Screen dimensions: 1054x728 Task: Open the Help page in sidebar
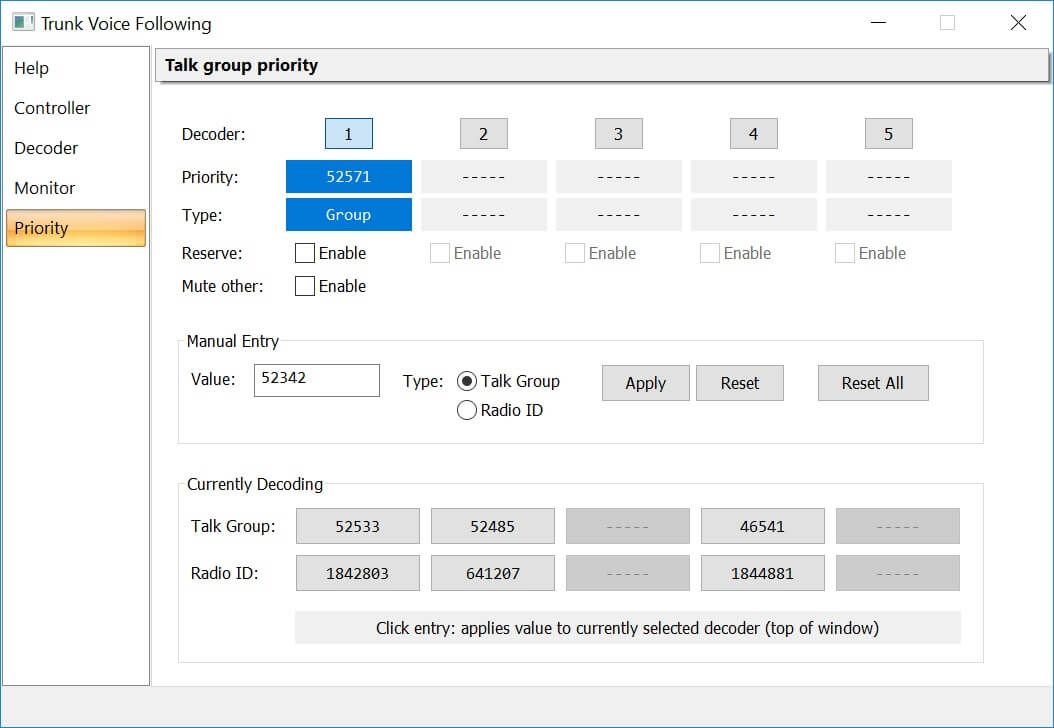[x=32, y=68]
